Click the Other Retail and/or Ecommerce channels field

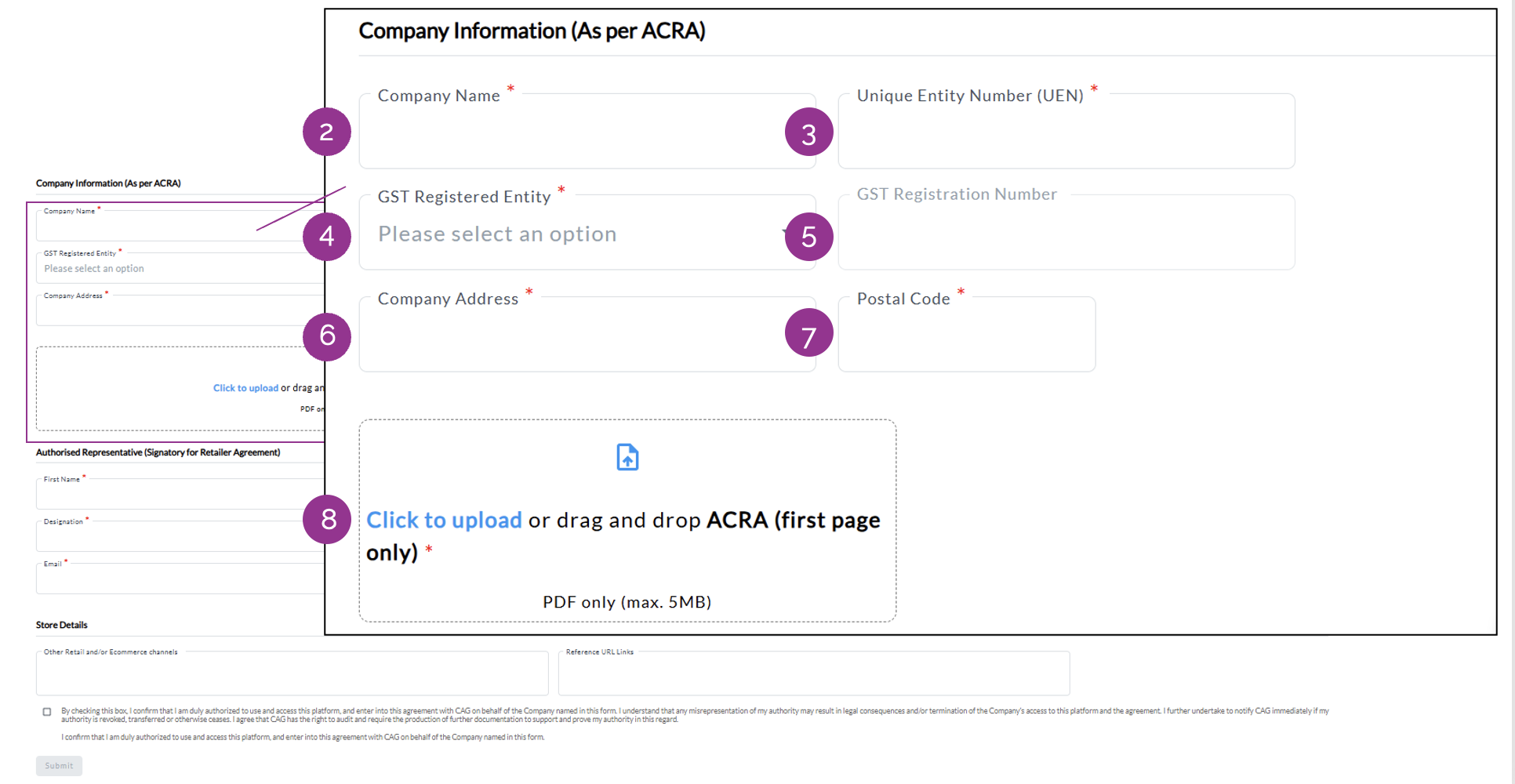[x=292, y=676]
